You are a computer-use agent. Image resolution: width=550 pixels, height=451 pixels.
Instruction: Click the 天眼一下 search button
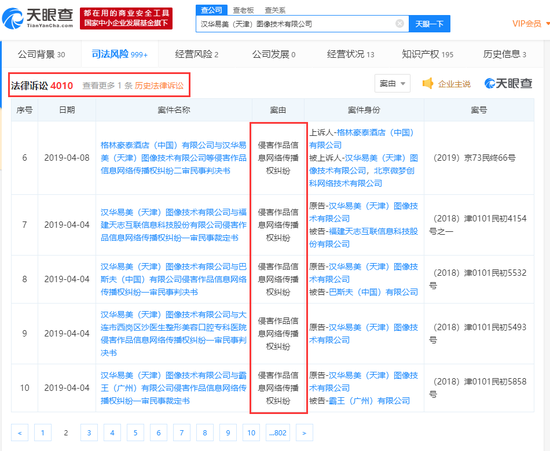click(429, 23)
